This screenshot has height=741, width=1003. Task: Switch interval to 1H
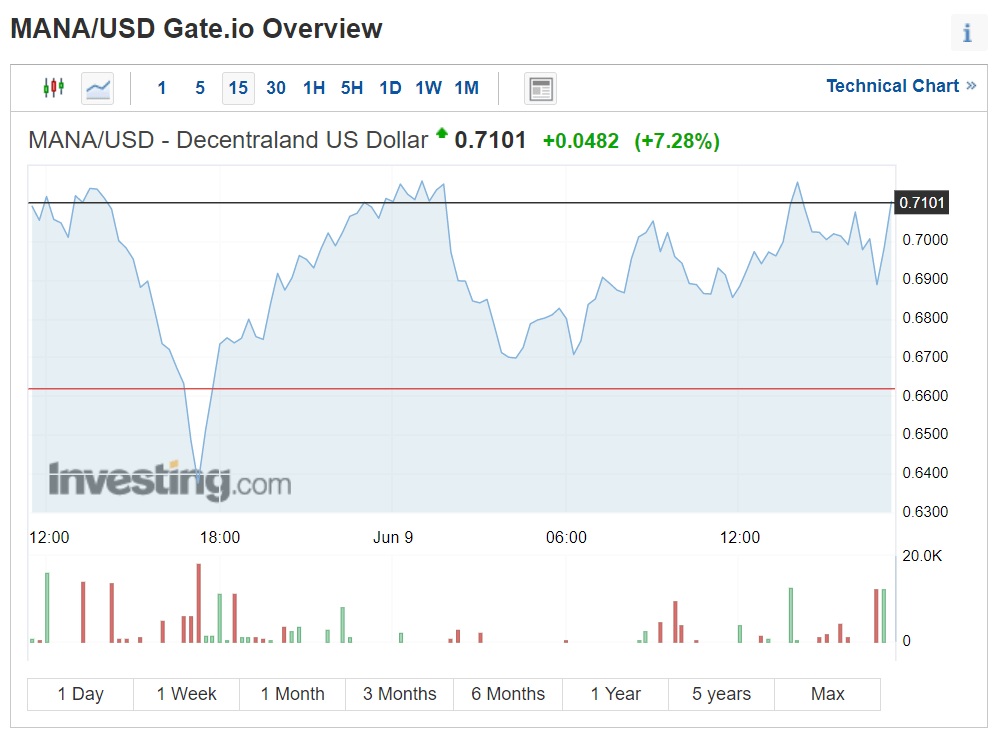coord(314,88)
